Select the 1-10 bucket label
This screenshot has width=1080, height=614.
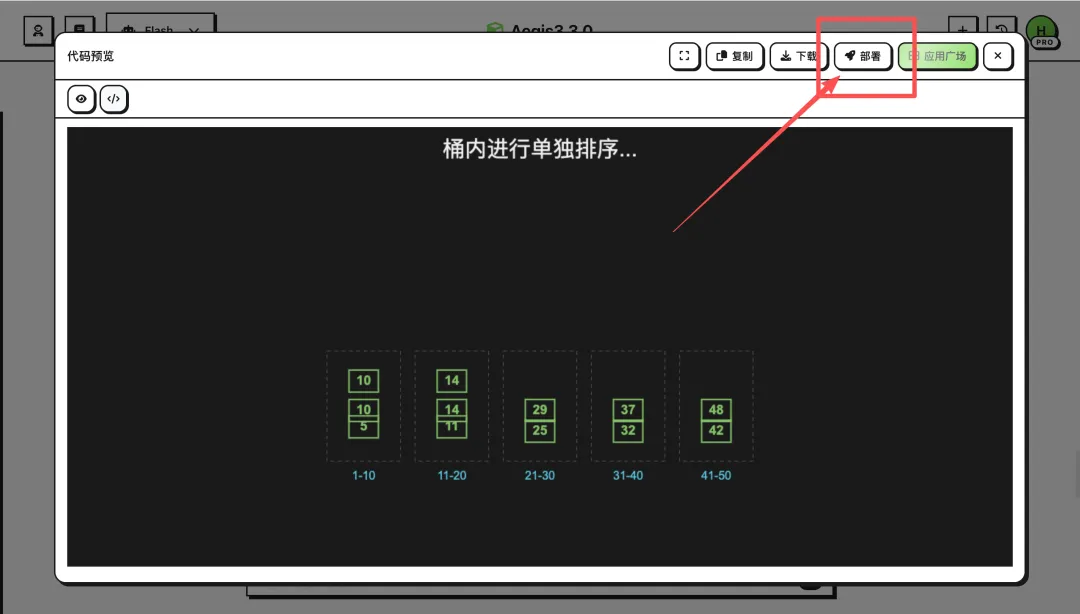[x=364, y=475]
